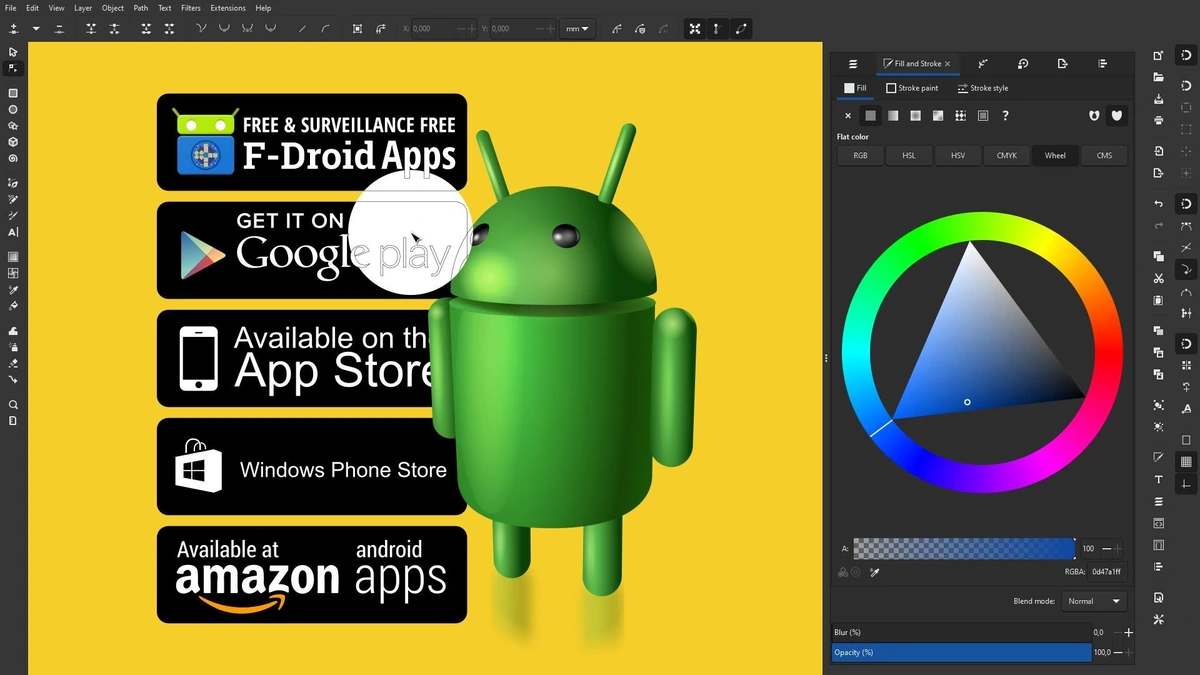The width and height of the screenshot is (1200, 675).
Task: Remove the fill with the X paint option
Action: click(848, 116)
